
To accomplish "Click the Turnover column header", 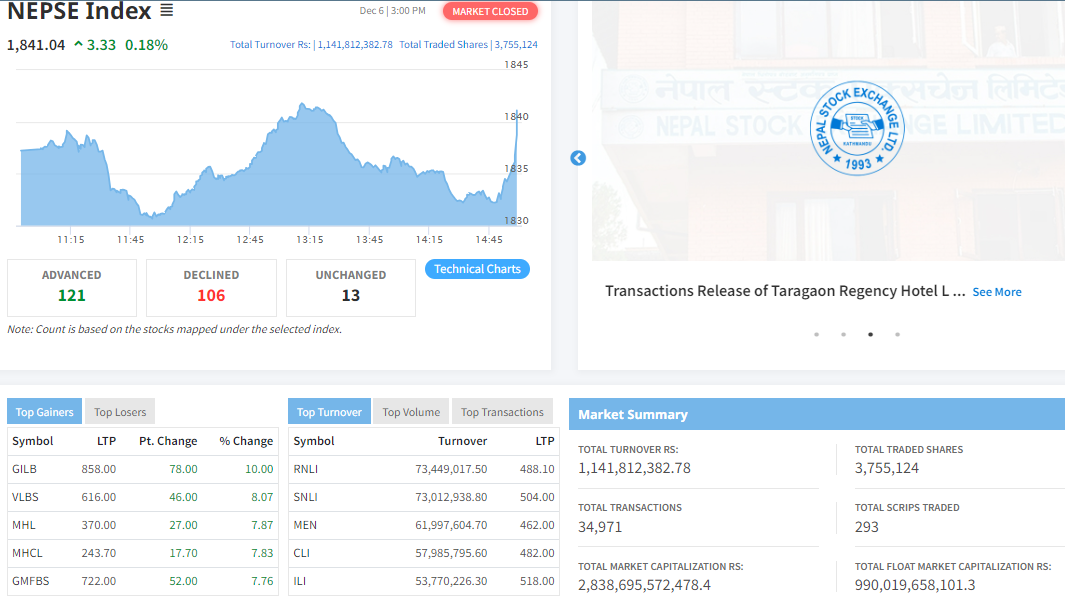I will [x=463, y=441].
